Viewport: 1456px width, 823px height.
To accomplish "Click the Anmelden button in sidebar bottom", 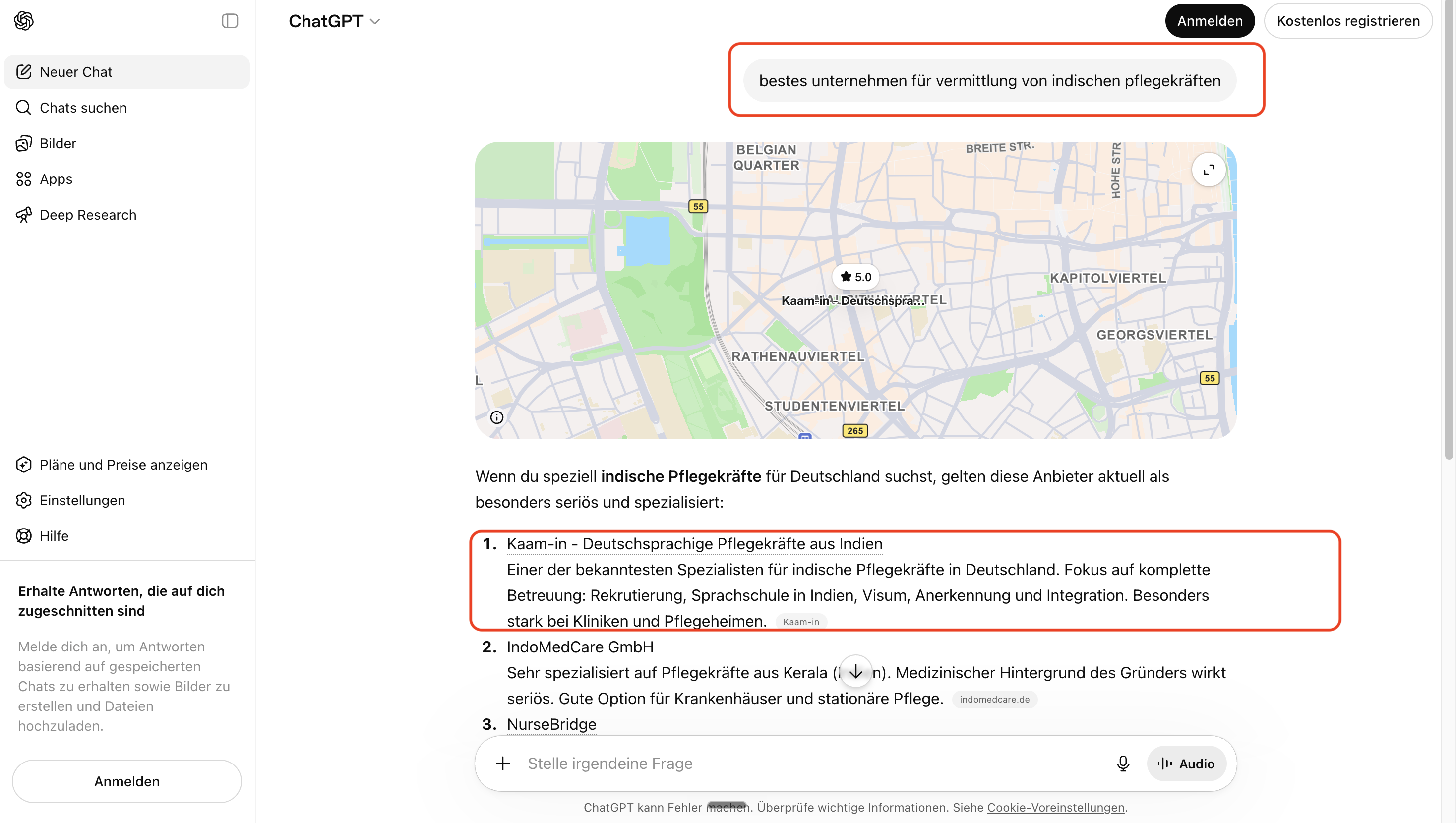I will tap(126, 781).
